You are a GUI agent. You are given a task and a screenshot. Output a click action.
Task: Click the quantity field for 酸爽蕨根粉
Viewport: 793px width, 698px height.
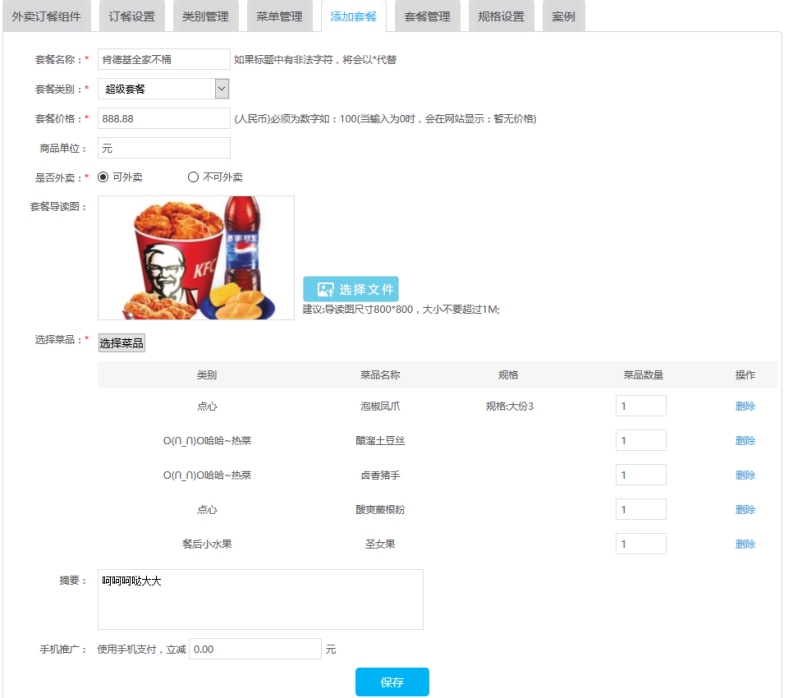[641, 509]
